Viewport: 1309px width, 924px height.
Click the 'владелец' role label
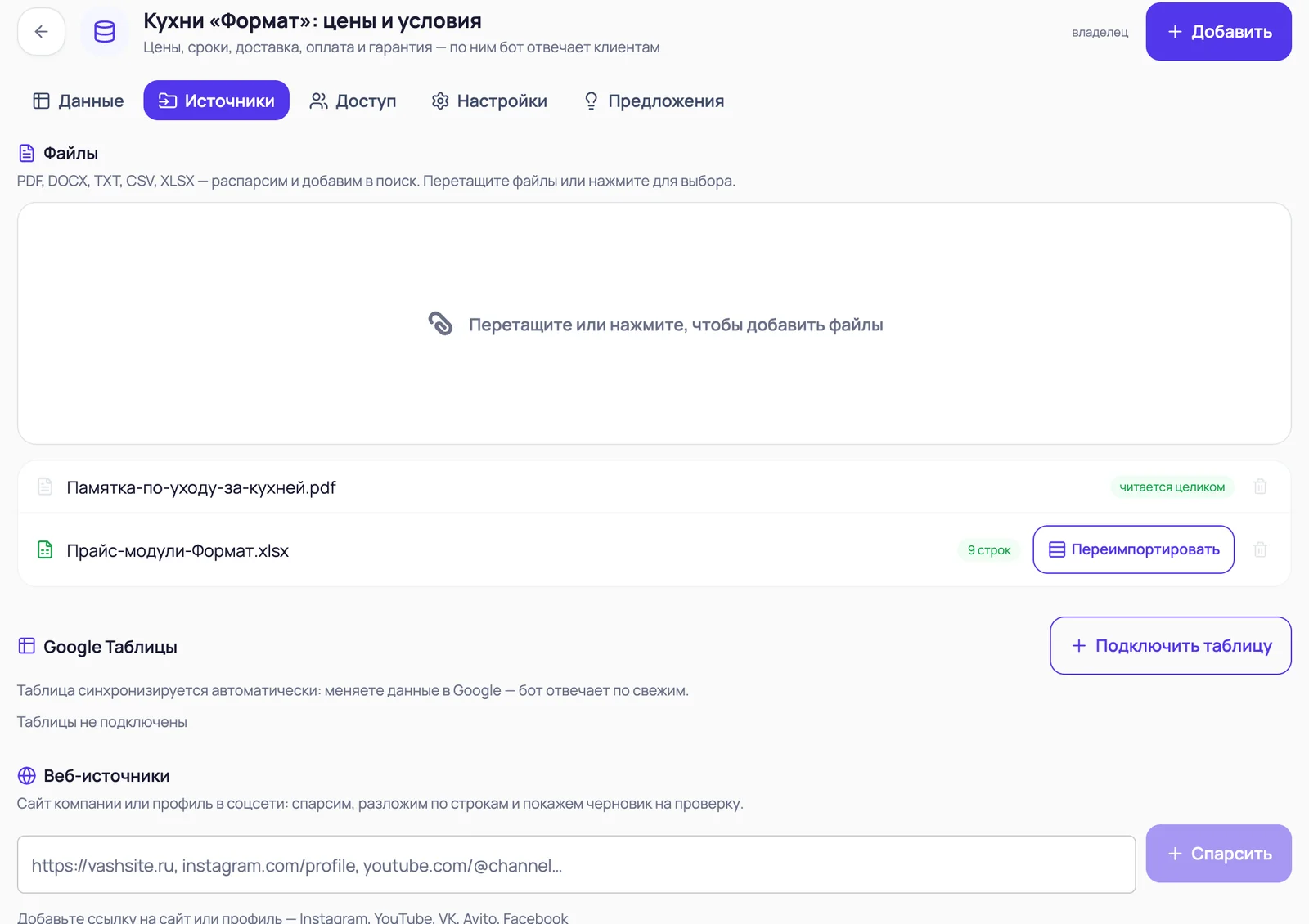click(1100, 32)
